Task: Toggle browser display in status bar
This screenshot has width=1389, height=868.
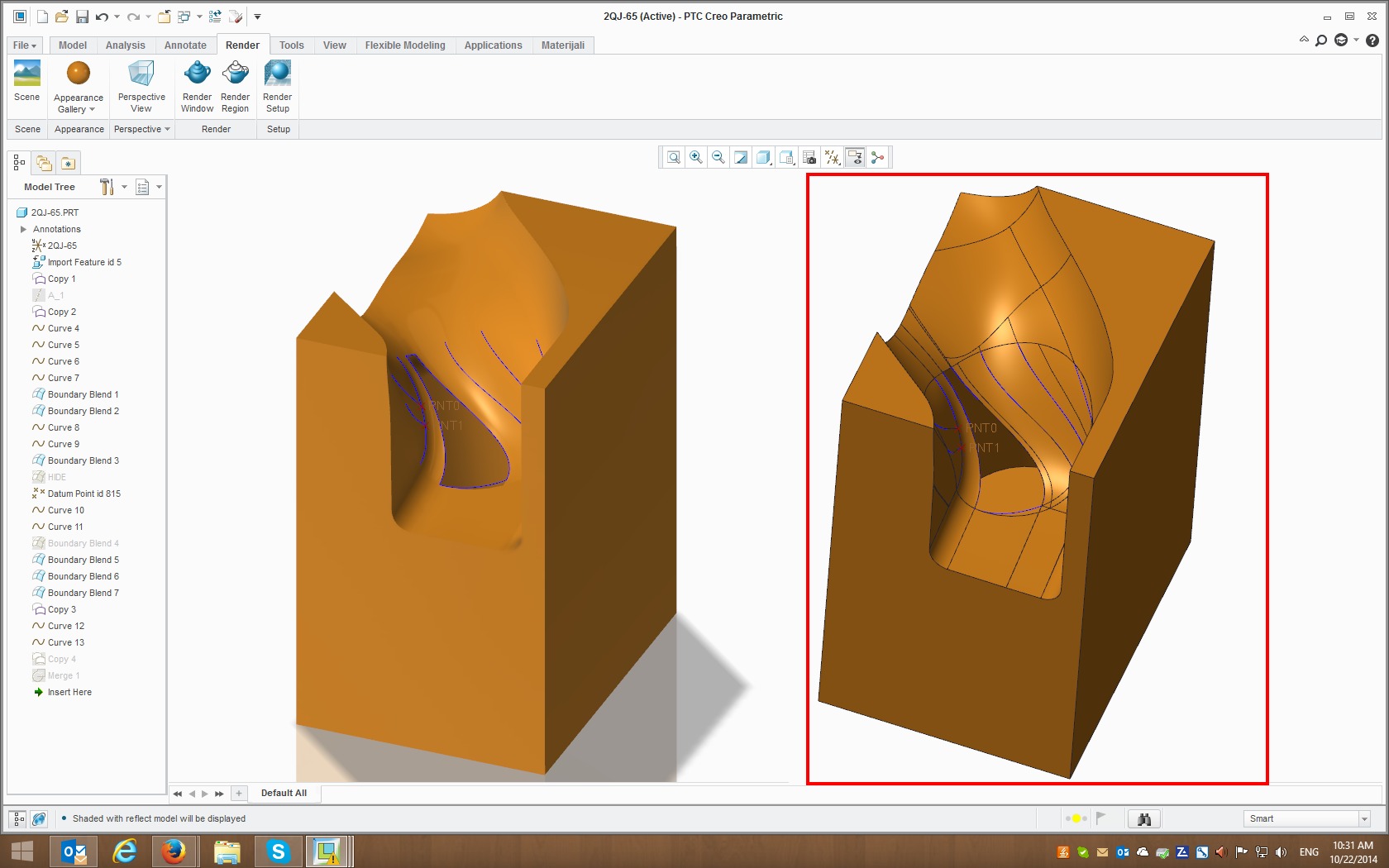Action: (39, 818)
